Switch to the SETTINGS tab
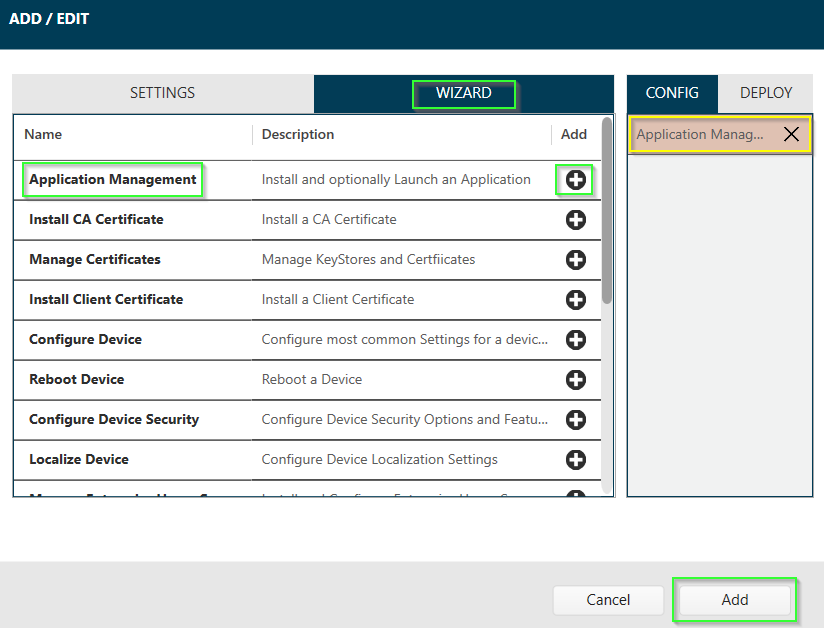 click(162, 93)
